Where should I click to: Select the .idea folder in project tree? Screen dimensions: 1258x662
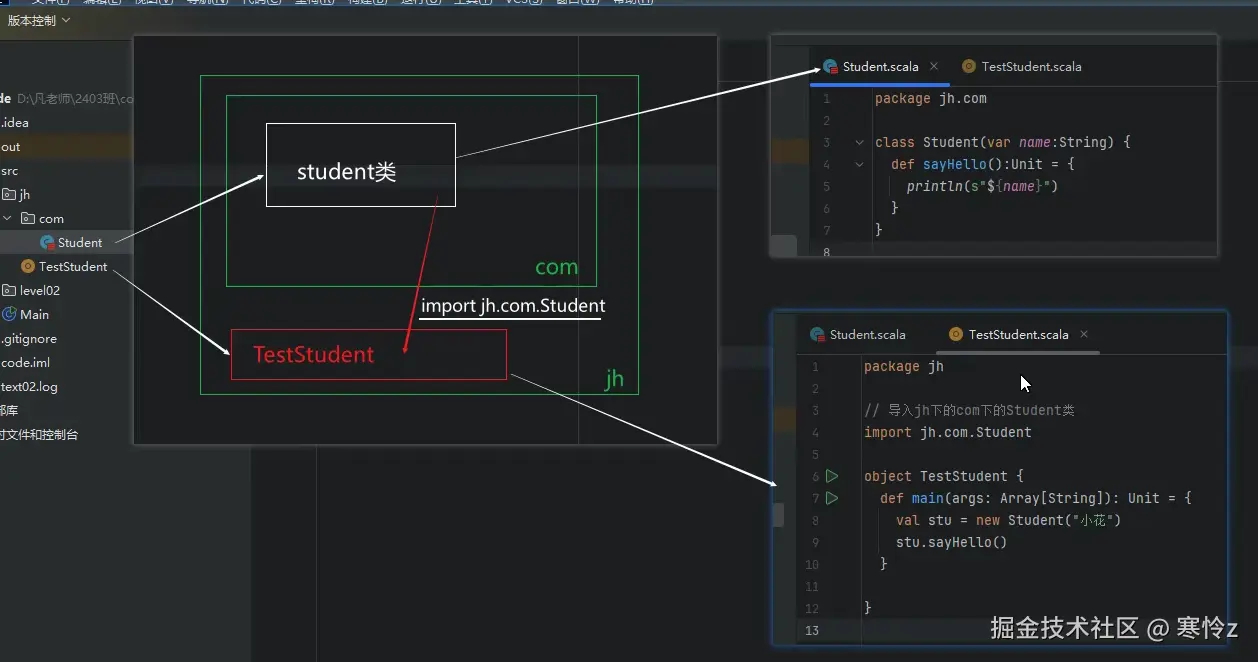(15, 123)
